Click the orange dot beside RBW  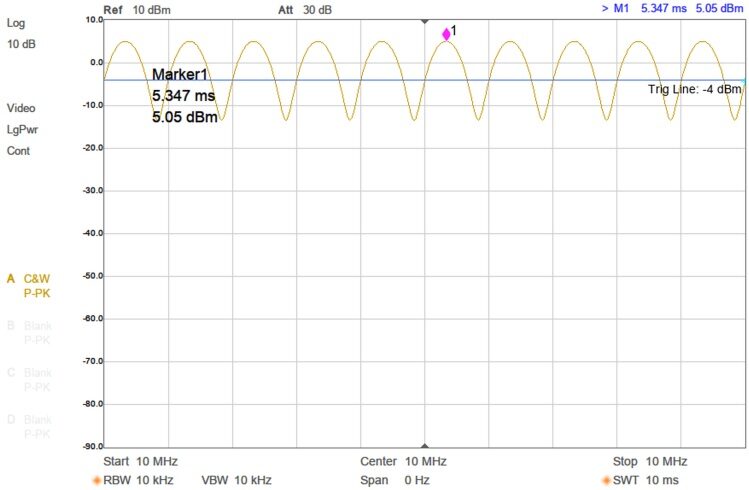[96, 480]
